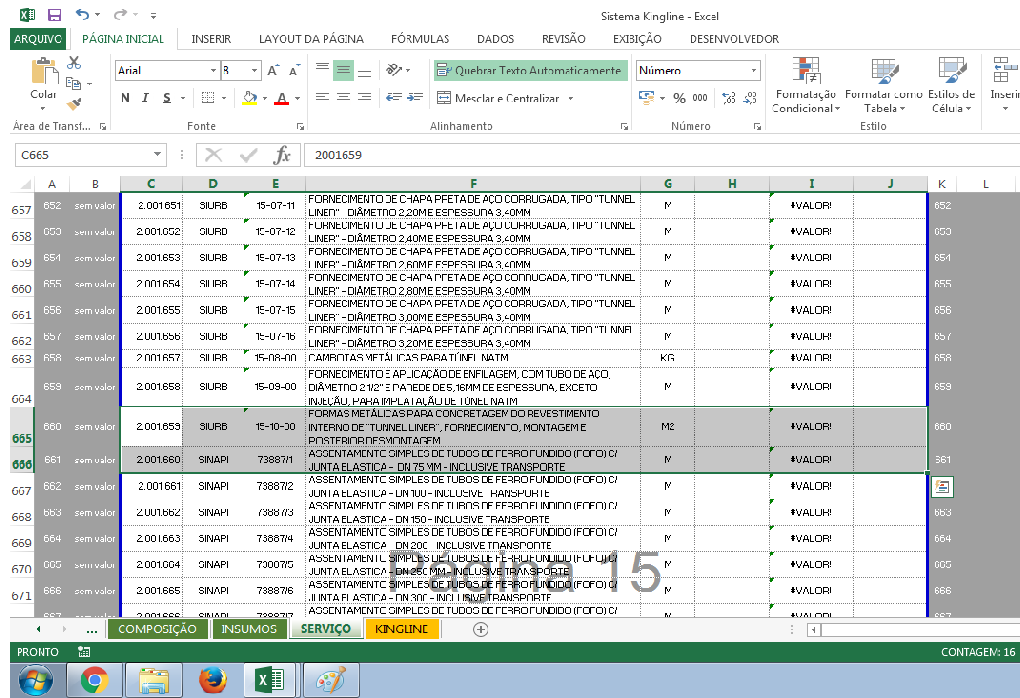Image resolution: width=1020 pixels, height=698 pixels.
Task: Apply yellow fill color bucket
Action: pos(249,98)
